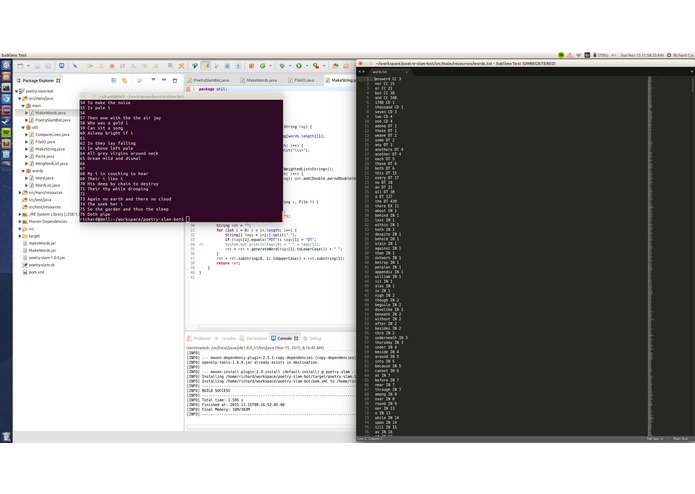Expand the target folder
Screen dimensions: 695x494
click(x=20, y=236)
